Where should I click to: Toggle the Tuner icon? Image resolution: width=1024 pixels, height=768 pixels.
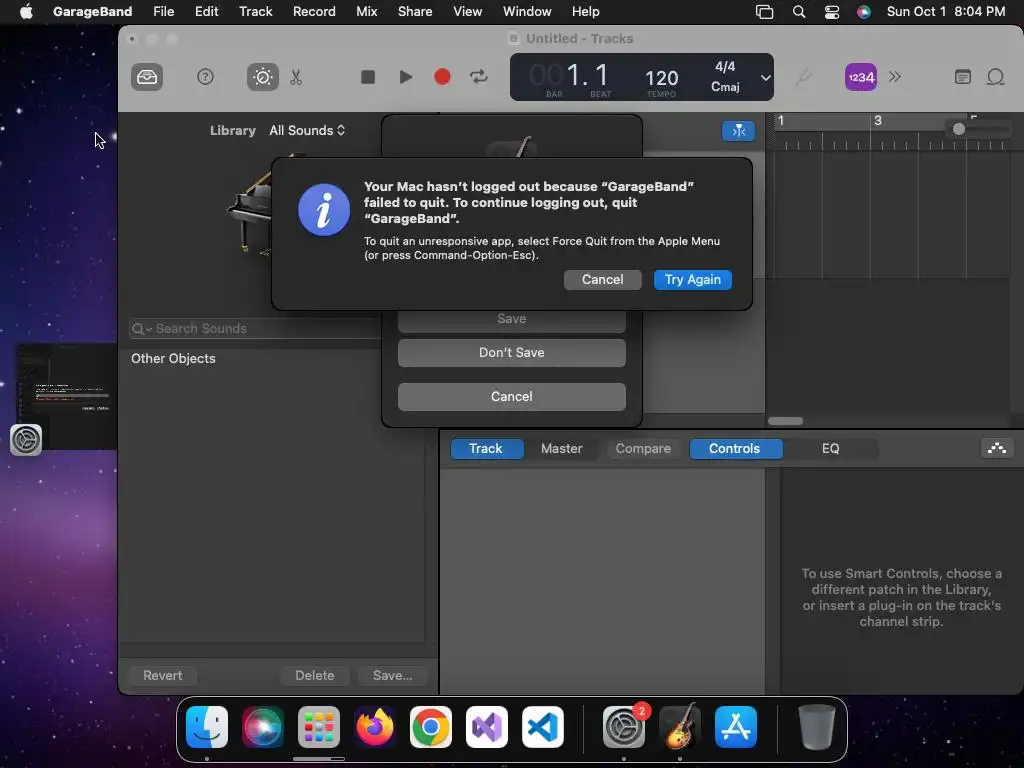pos(803,77)
